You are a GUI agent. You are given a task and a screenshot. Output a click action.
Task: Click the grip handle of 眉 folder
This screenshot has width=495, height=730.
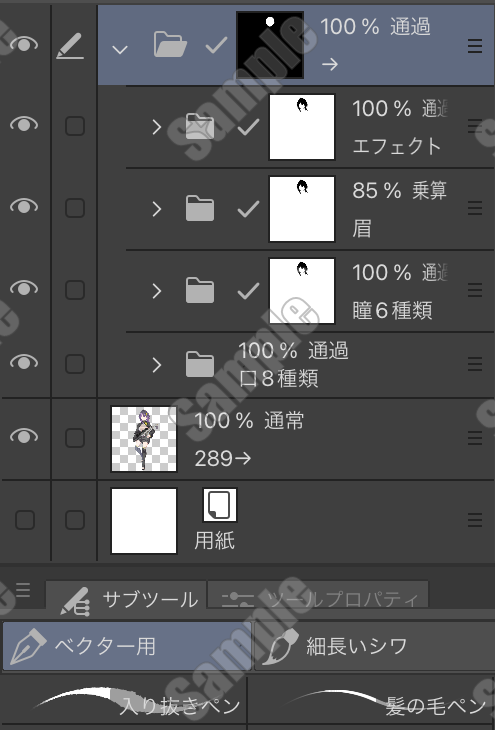475,208
